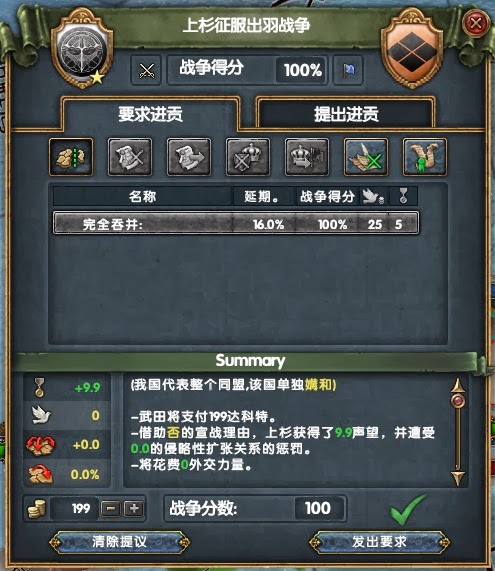Click the summary scrollbar down arrow
The image size is (495, 571).
coord(457,478)
